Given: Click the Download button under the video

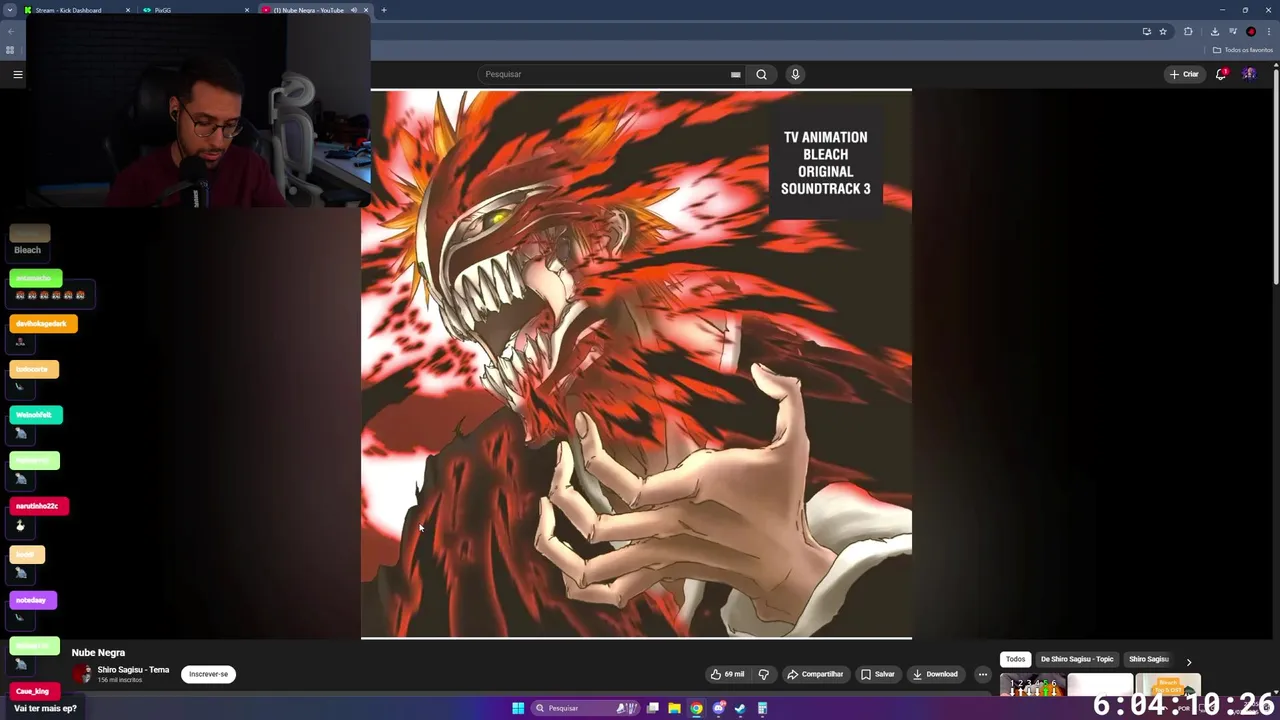Looking at the screenshot, I should coord(935,674).
